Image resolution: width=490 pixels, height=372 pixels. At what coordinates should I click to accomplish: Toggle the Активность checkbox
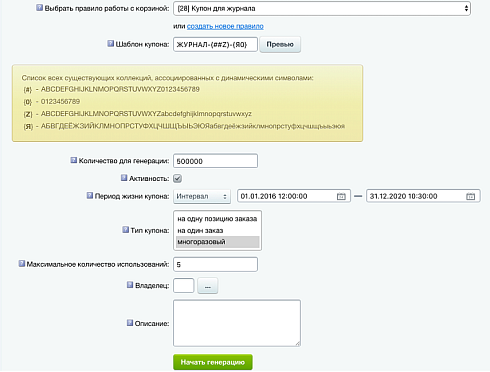(x=177, y=178)
